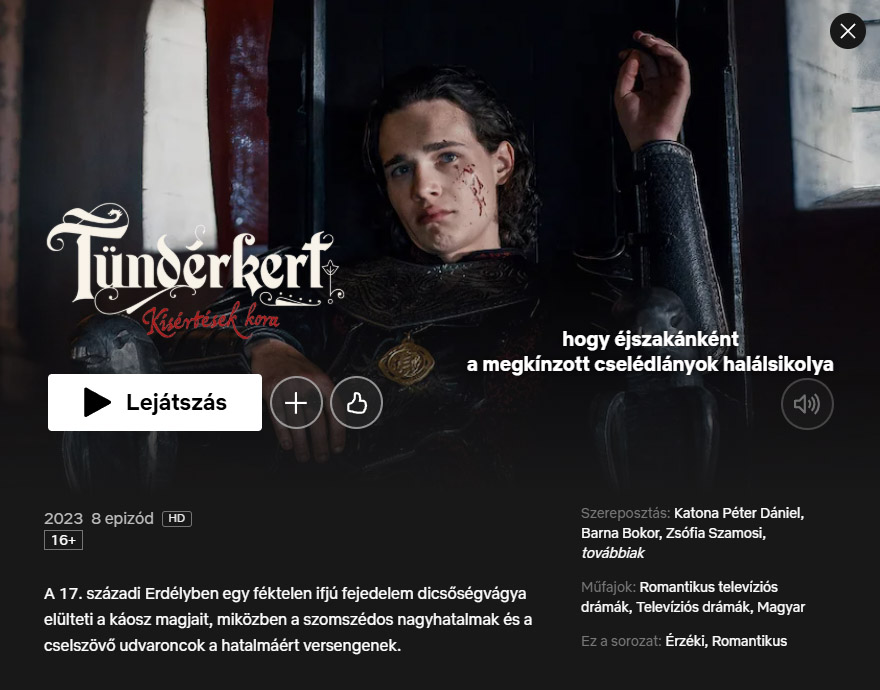Close the title details dialog
Image resolution: width=880 pixels, height=690 pixels.
(x=847, y=31)
